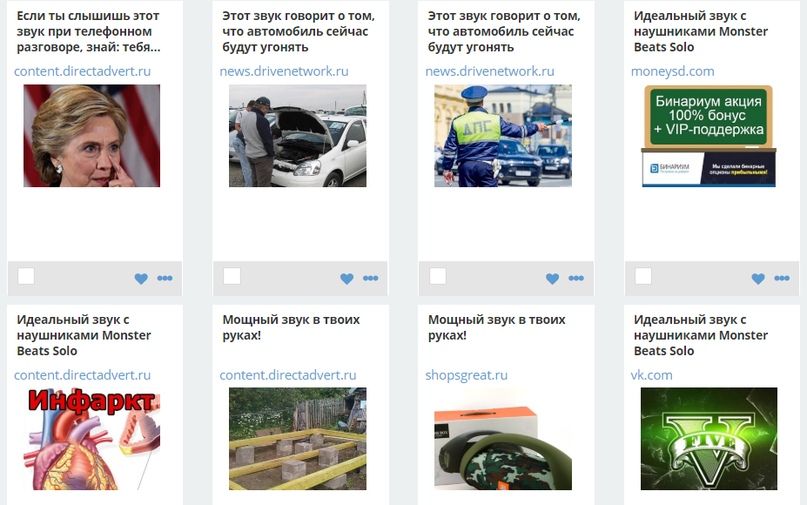
Task: Open the Инфаркт heart image
Action: [92, 439]
